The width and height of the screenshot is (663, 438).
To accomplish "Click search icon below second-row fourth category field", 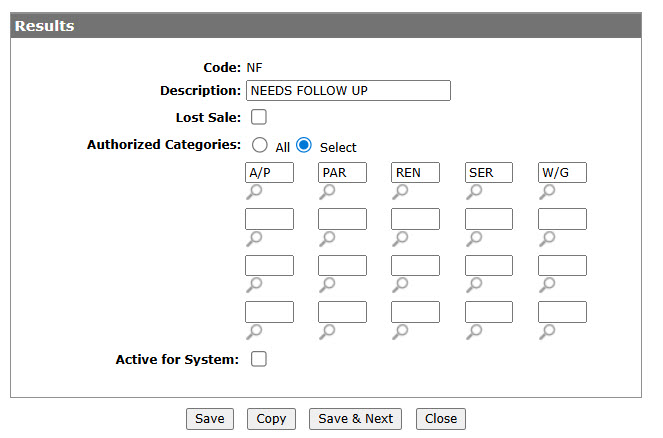I will click(x=474, y=239).
